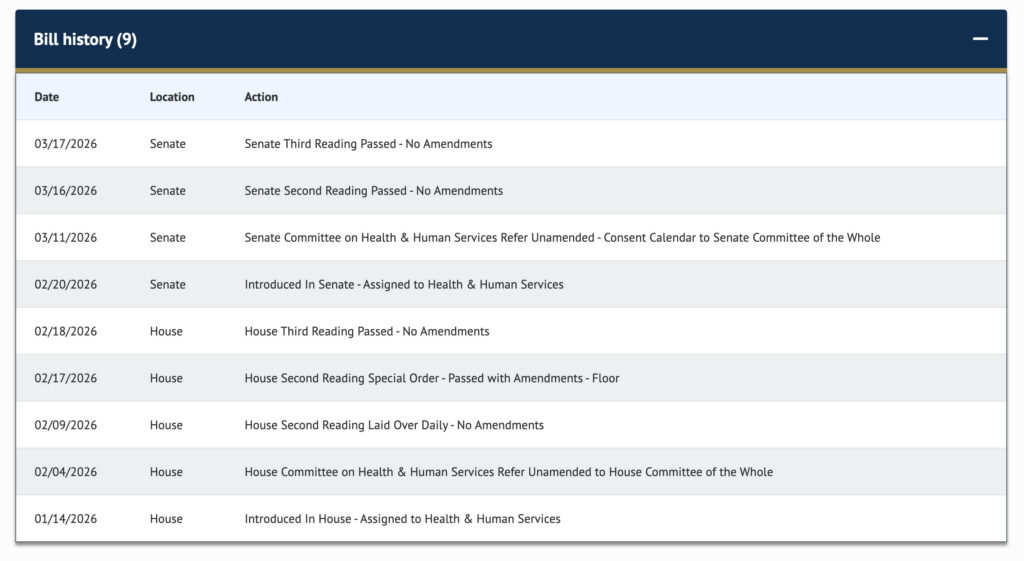This screenshot has height=561, width=1024.
Task: Click Senate location in 03/16/2026 row
Action: coord(168,191)
